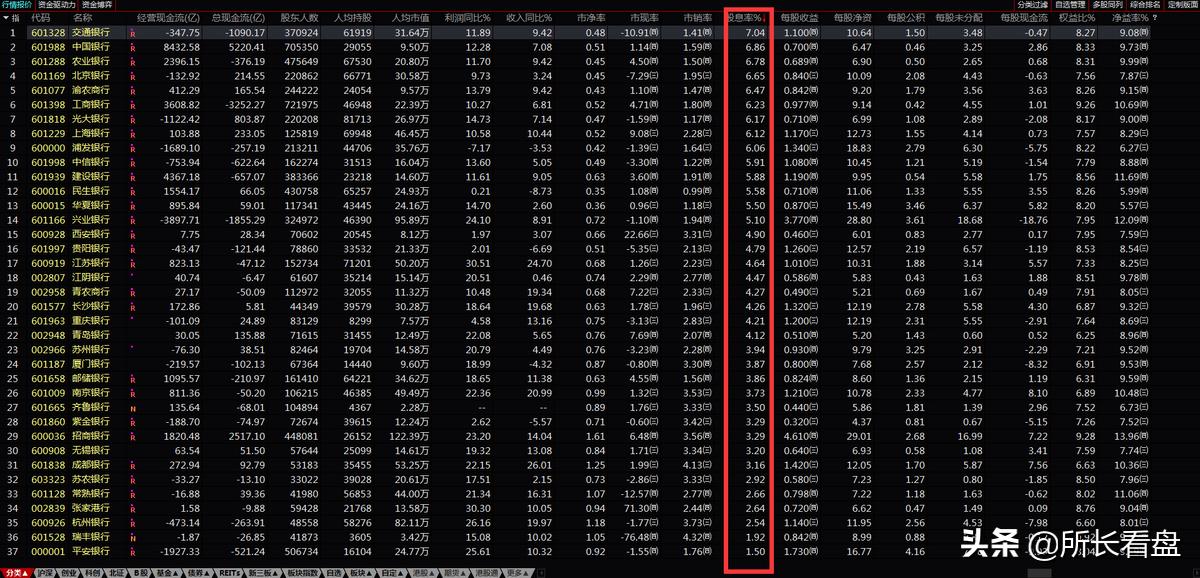Click the N marker next to 瑞丰银行
This screenshot has width=1200, height=578.
(x=133, y=536)
